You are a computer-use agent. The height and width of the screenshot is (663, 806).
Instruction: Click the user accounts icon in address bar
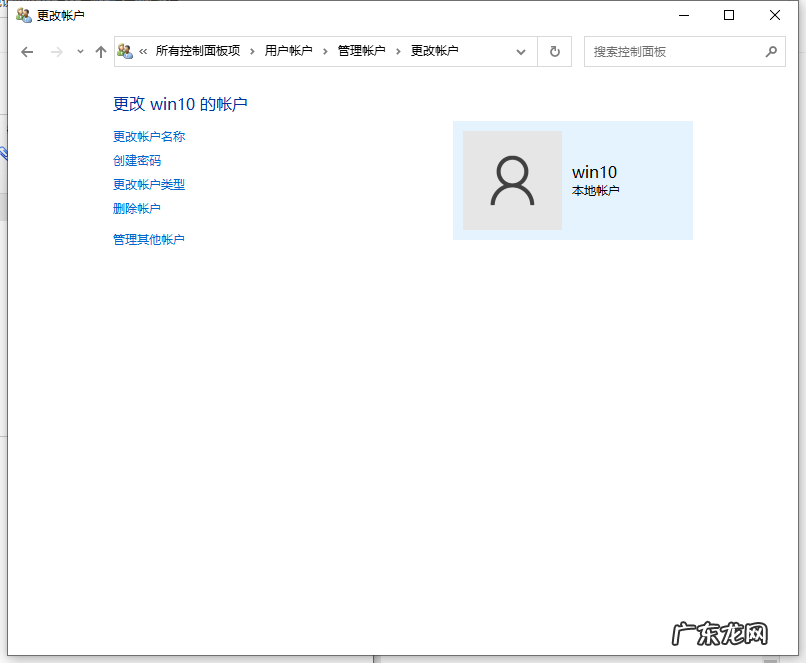click(124, 51)
